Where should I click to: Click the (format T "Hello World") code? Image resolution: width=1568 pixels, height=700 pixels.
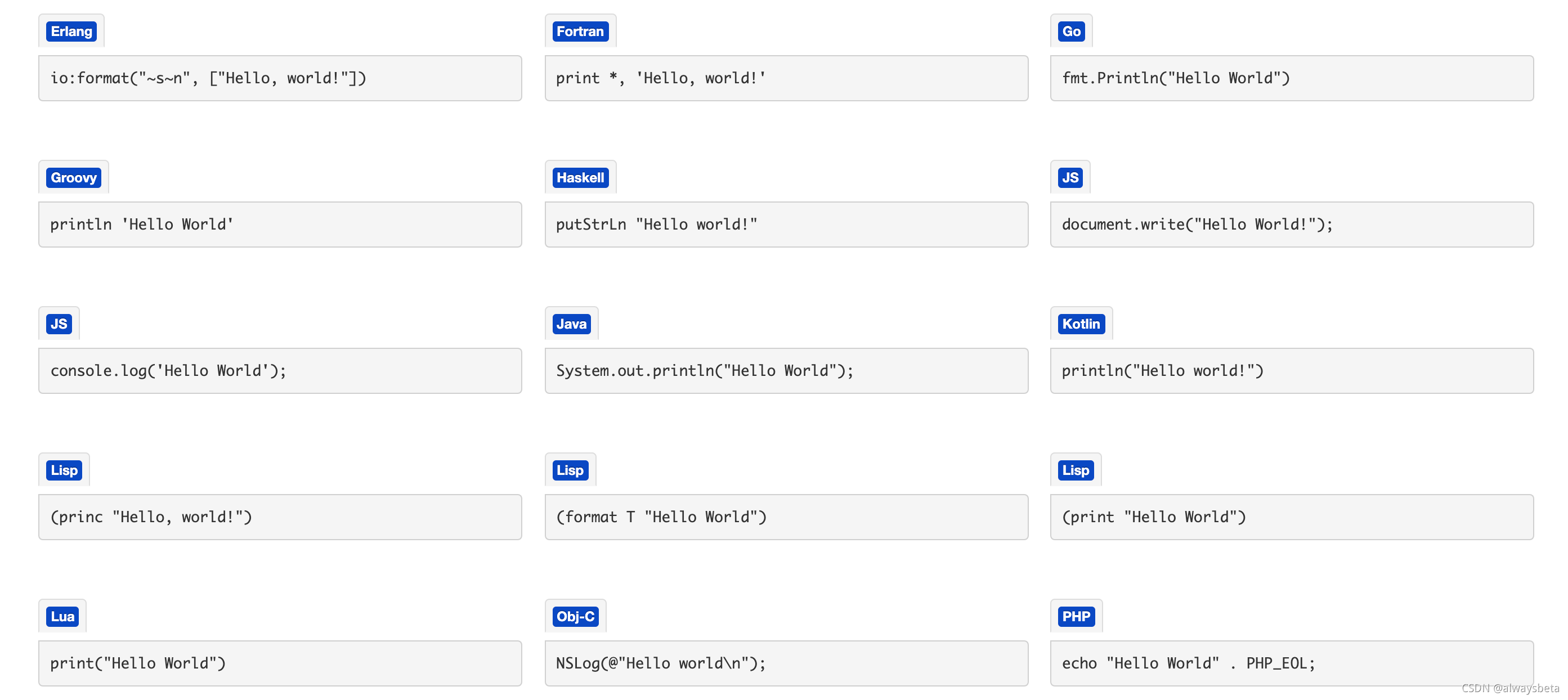[786, 517]
